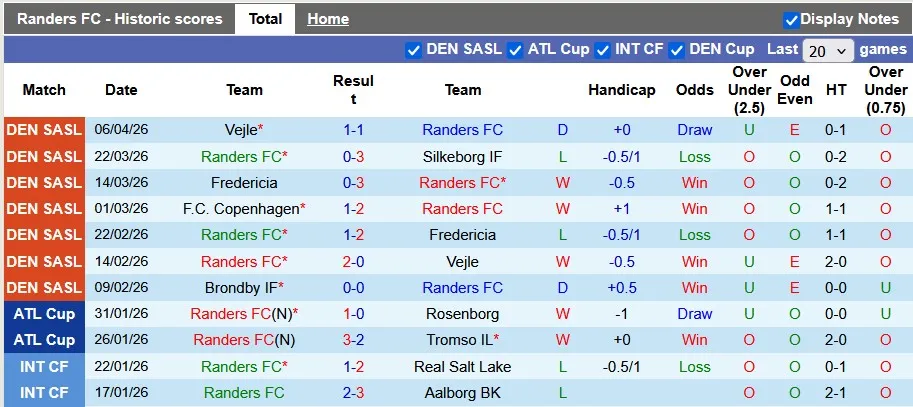Screen dimensions: 913x407
Task: Click the Rosenborg team link
Action: tap(462, 314)
